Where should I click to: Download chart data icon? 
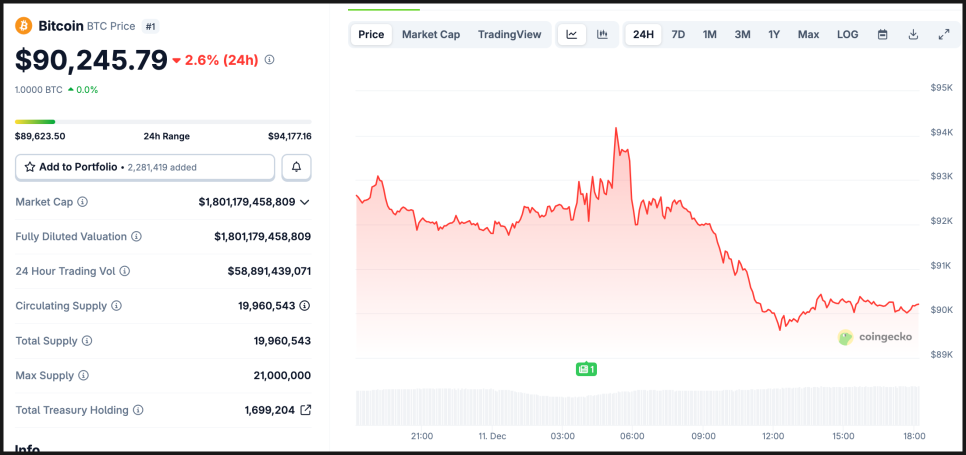[913, 34]
